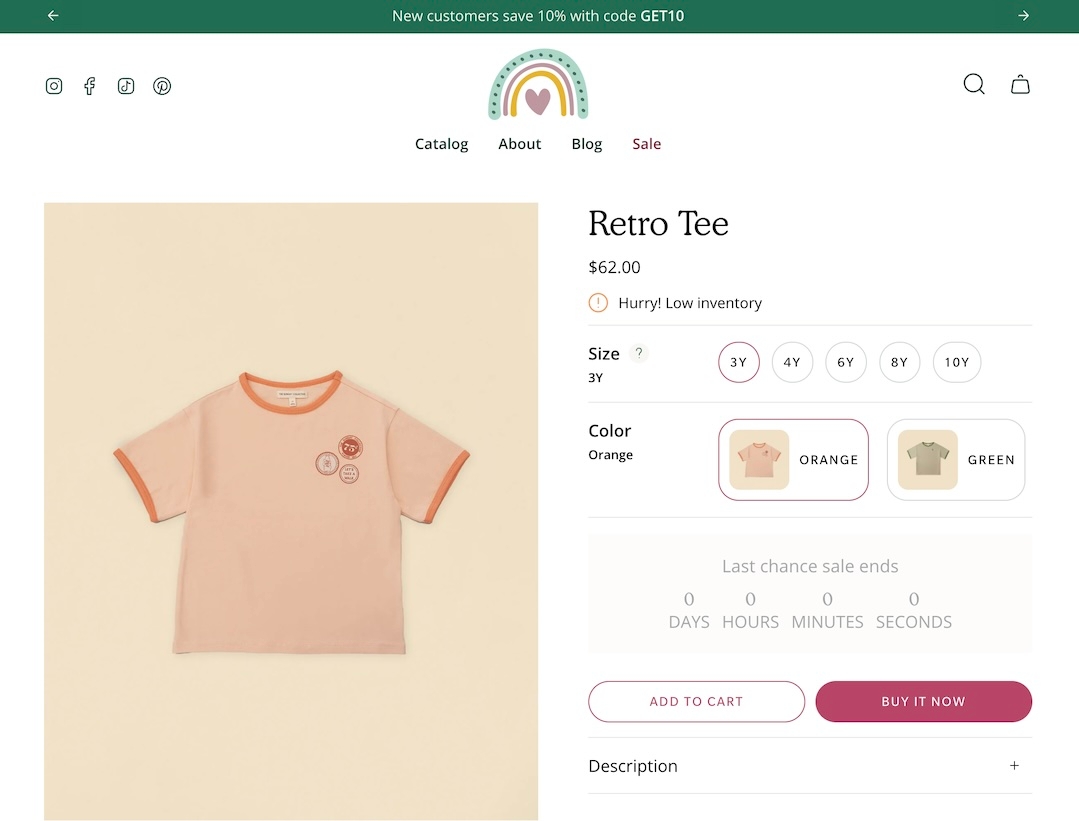Image resolution: width=1079 pixels, height=821 pixels.
Task: Go to the Sale page
Action: click(x=646, y=144)
